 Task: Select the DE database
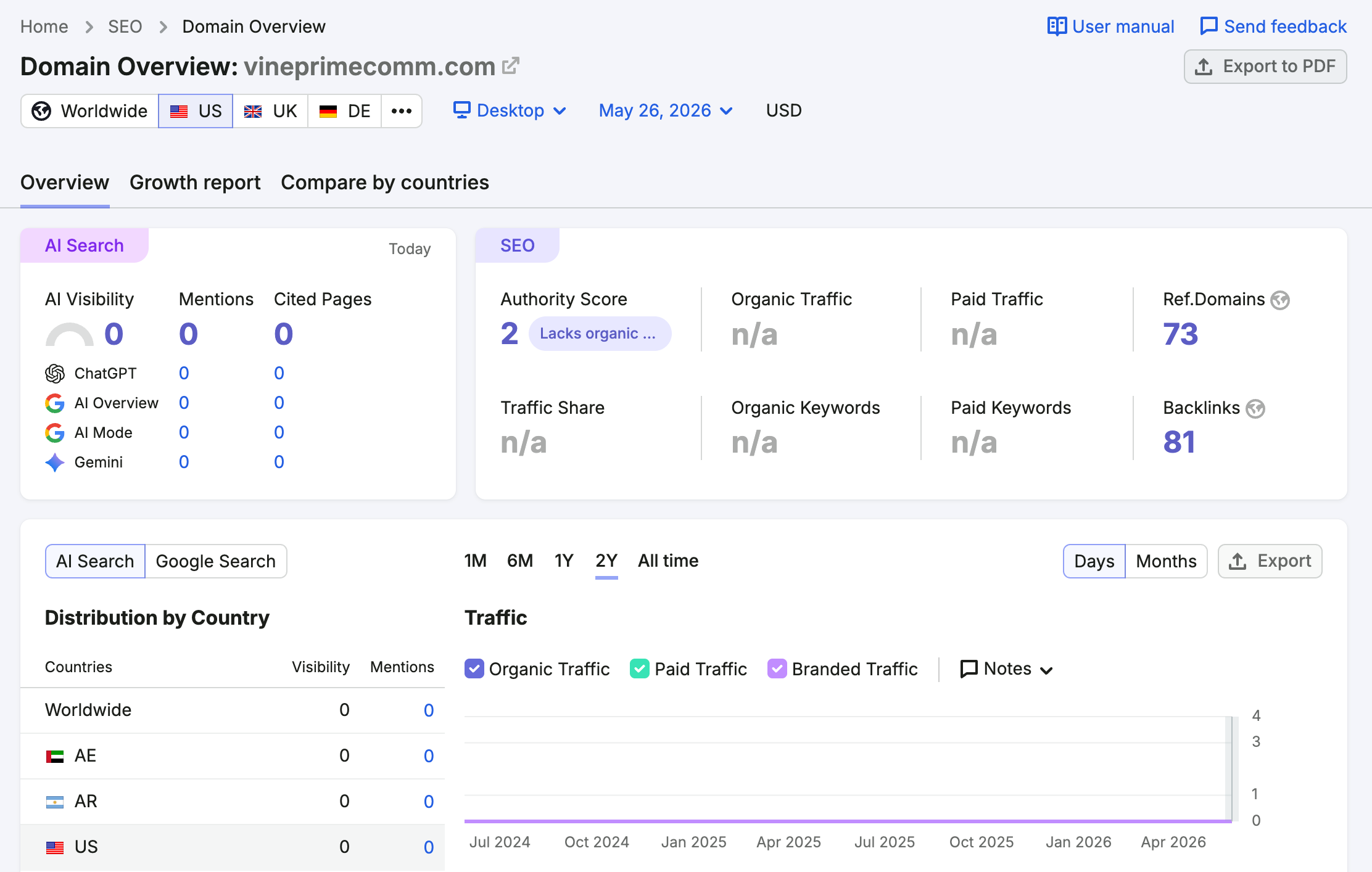tap(344, 111)
